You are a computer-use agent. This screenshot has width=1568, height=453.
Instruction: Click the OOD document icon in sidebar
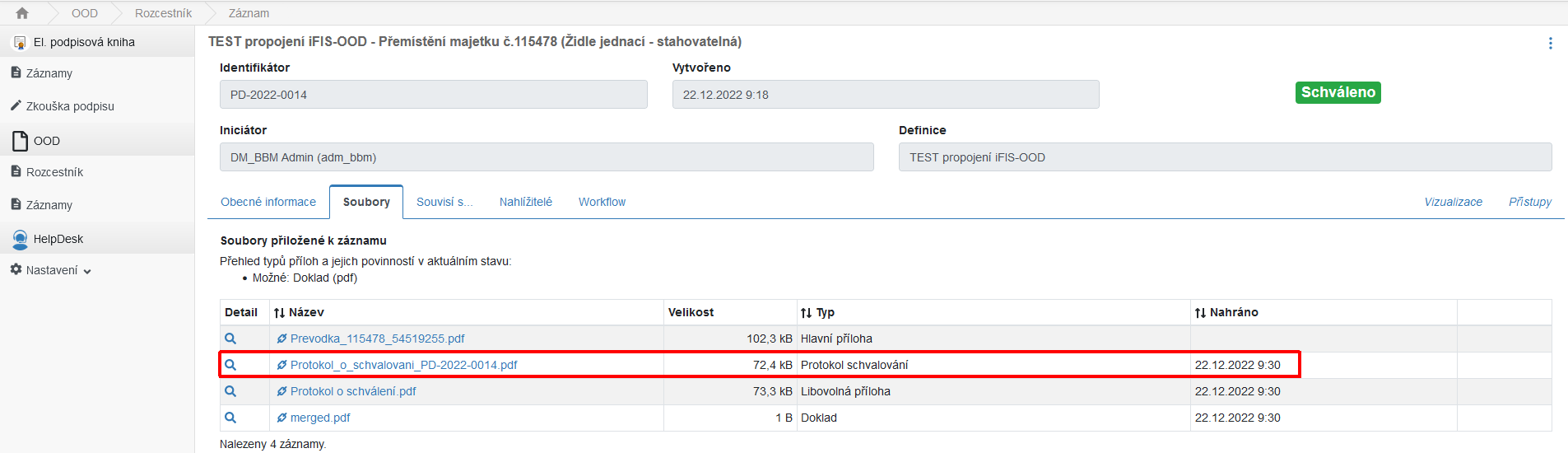point(20,141)
